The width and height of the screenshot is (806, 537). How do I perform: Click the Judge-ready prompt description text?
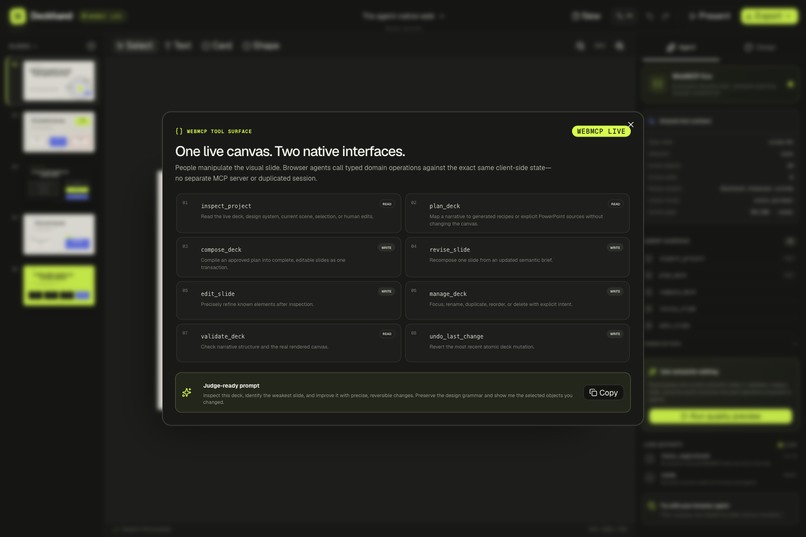[x=388, y=399]
